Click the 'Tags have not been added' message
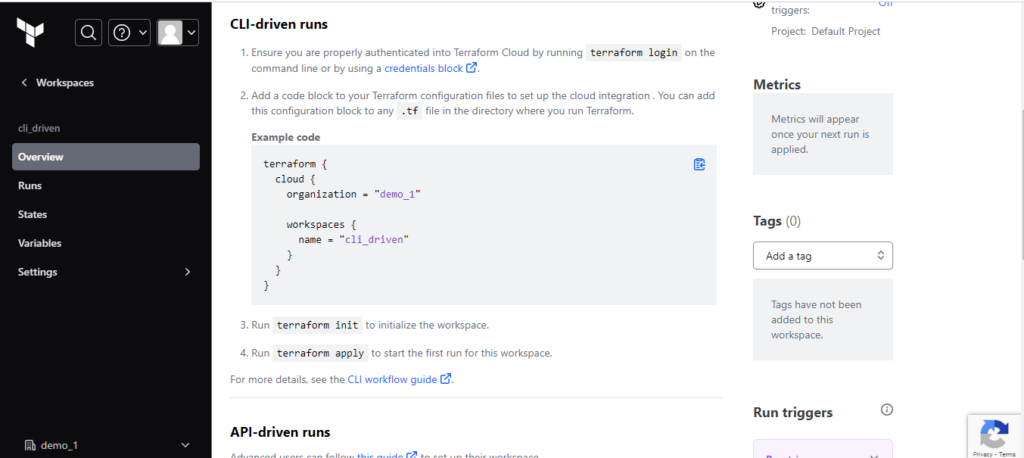Viewport: 1024px width, 458px height. point(823,319)
